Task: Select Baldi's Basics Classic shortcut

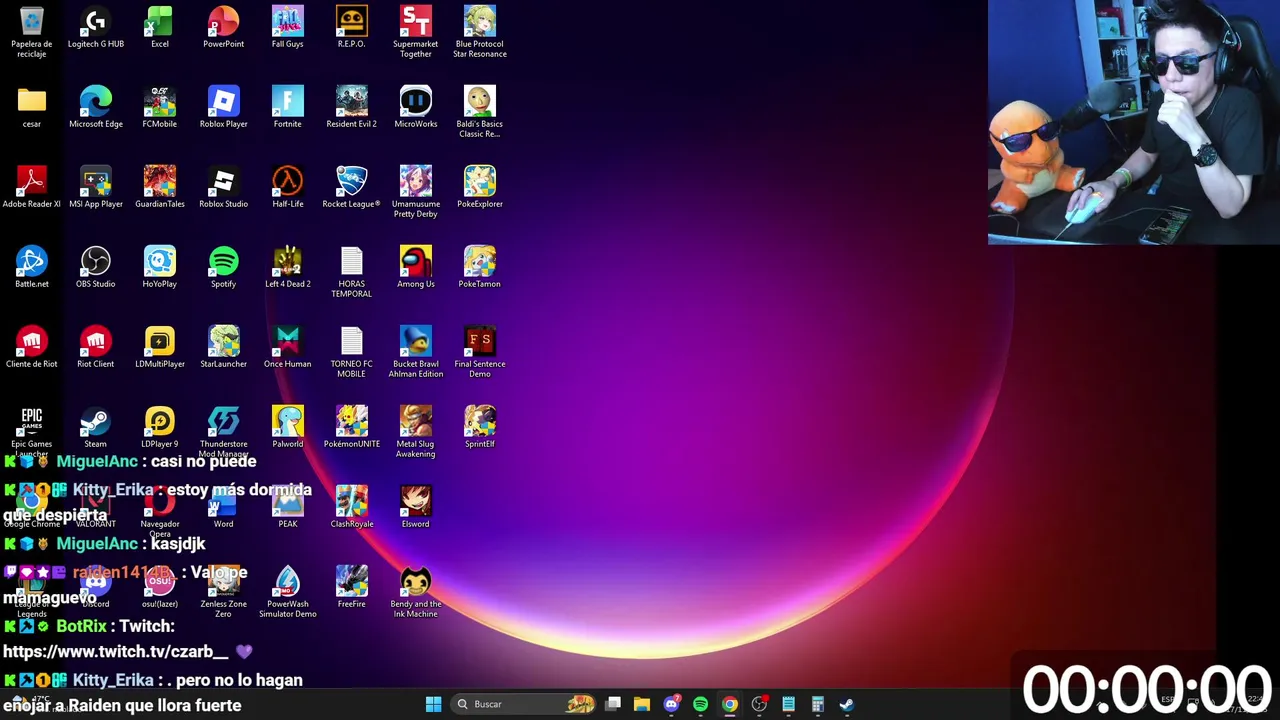Action: (x=479, y=112)
